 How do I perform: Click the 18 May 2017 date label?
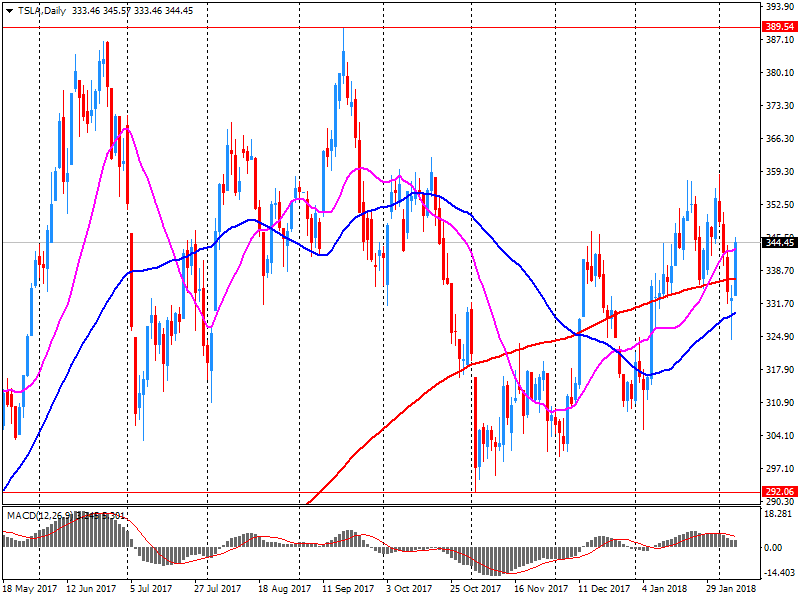[30, 589]
